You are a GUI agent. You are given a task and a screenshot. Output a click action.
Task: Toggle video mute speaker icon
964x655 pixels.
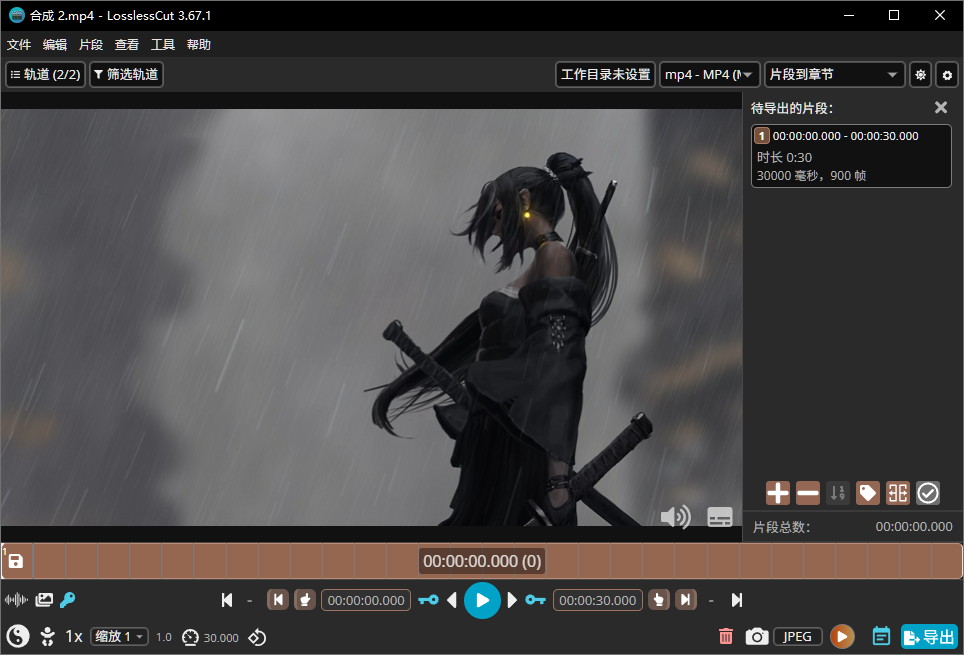tap(675, 517)
